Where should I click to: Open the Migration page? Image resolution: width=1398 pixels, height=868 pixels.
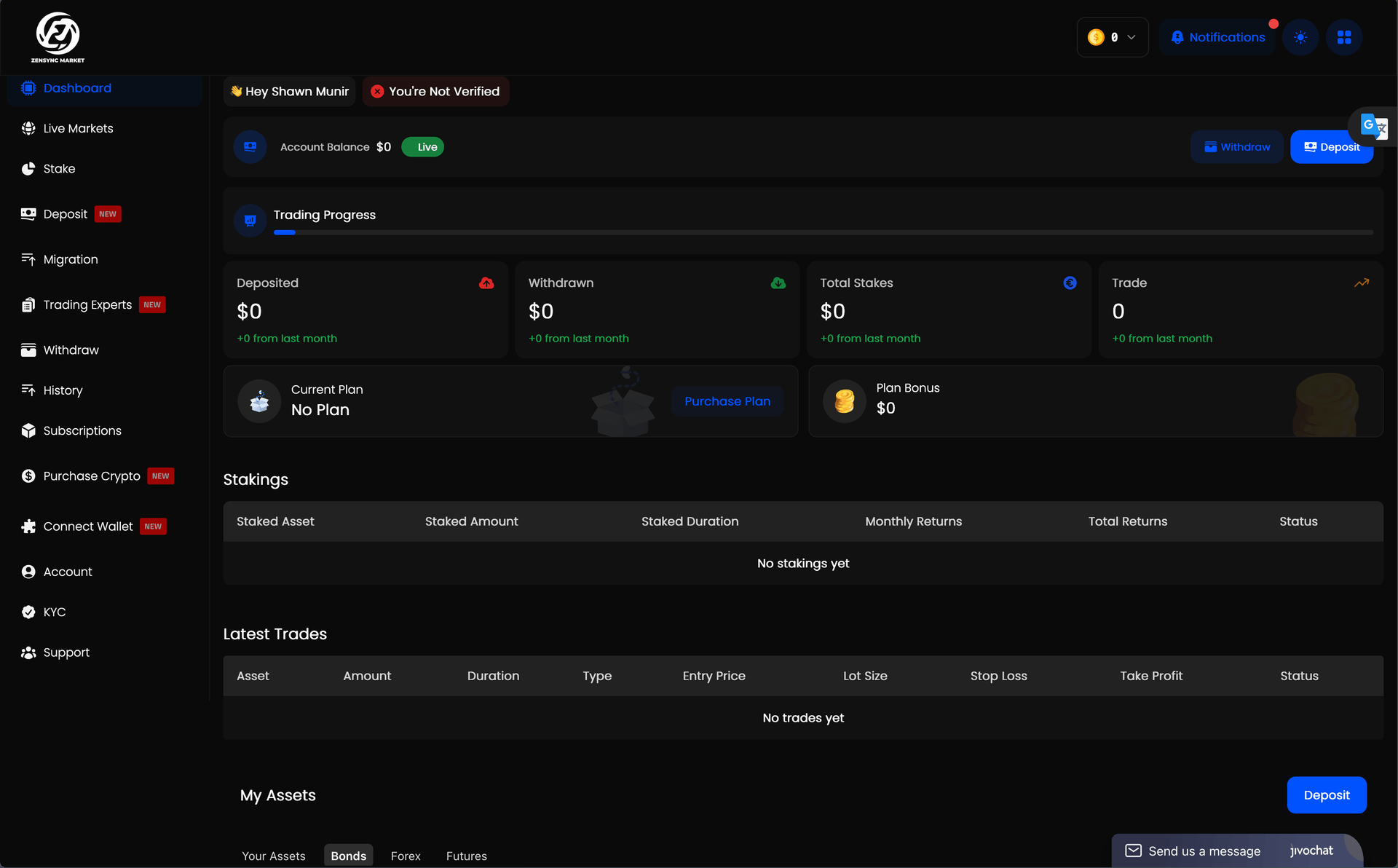pos(70,259)
